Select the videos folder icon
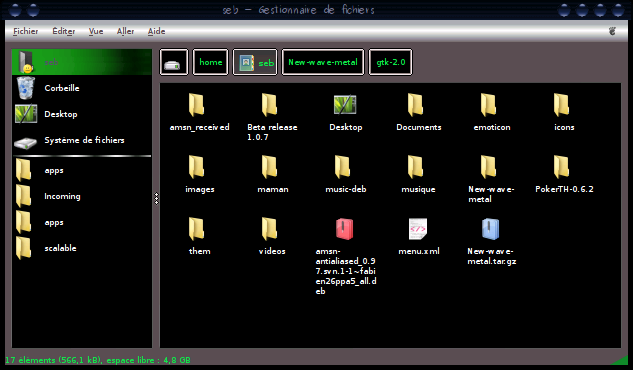 tap(270, 229)
